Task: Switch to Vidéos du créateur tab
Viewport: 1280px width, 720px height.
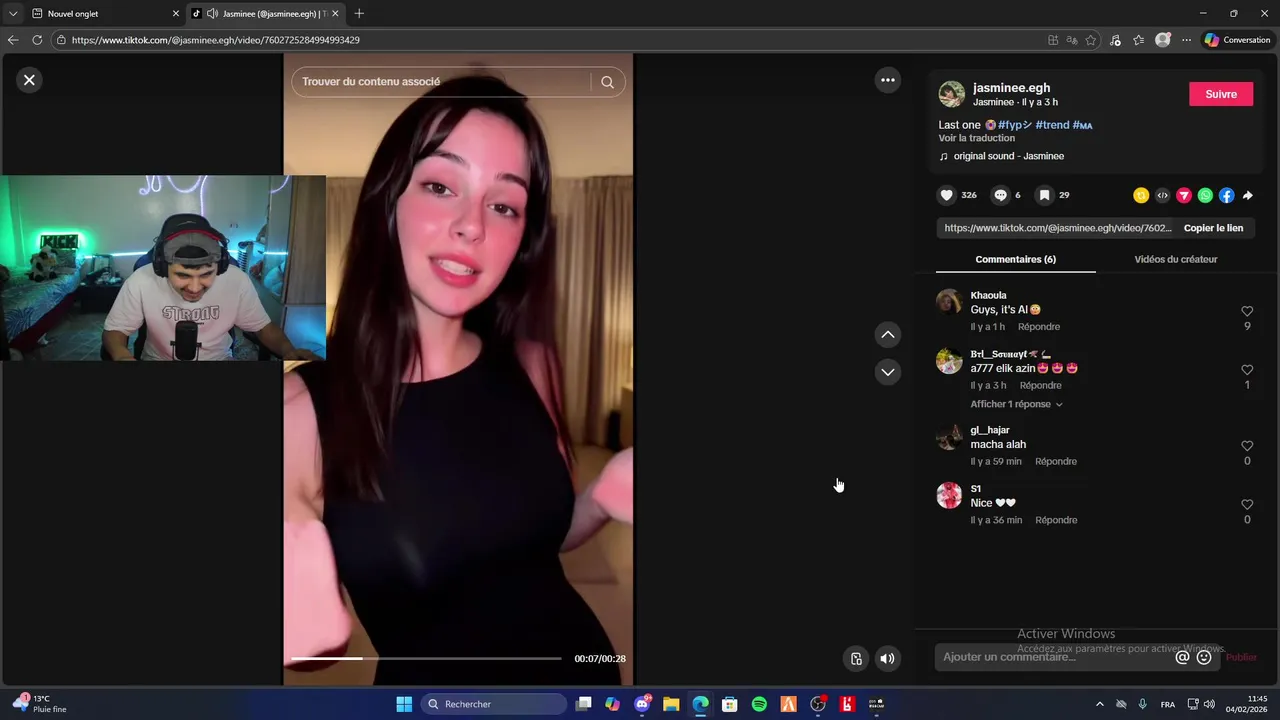Action: [x=1175, y=259]
